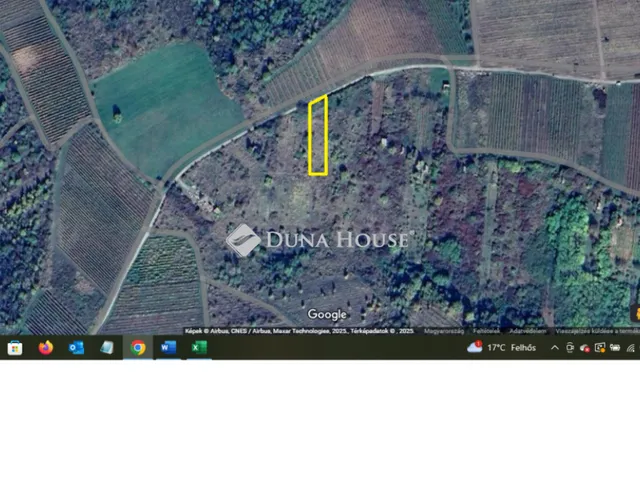640x480 pixels.
Task: Switch to the Google Chrome window
Action: click(x=137, y=348)
